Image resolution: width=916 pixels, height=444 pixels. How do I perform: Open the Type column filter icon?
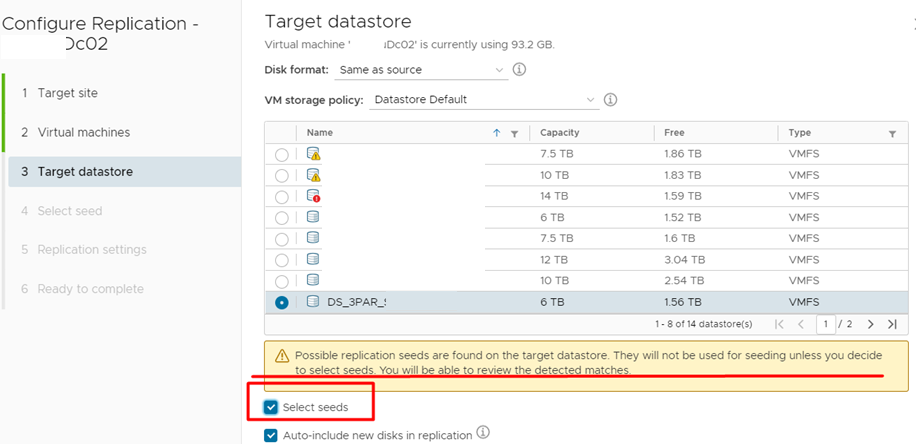point(892,133)
